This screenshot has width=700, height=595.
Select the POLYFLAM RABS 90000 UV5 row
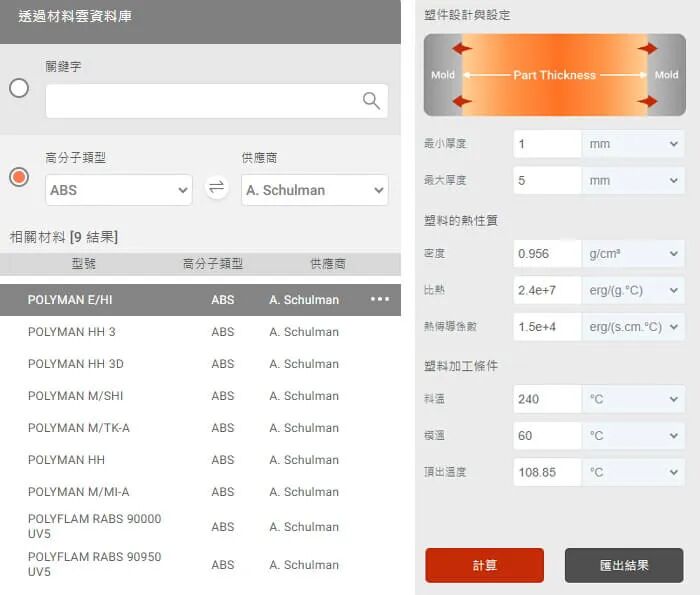[x=200, y=526]
